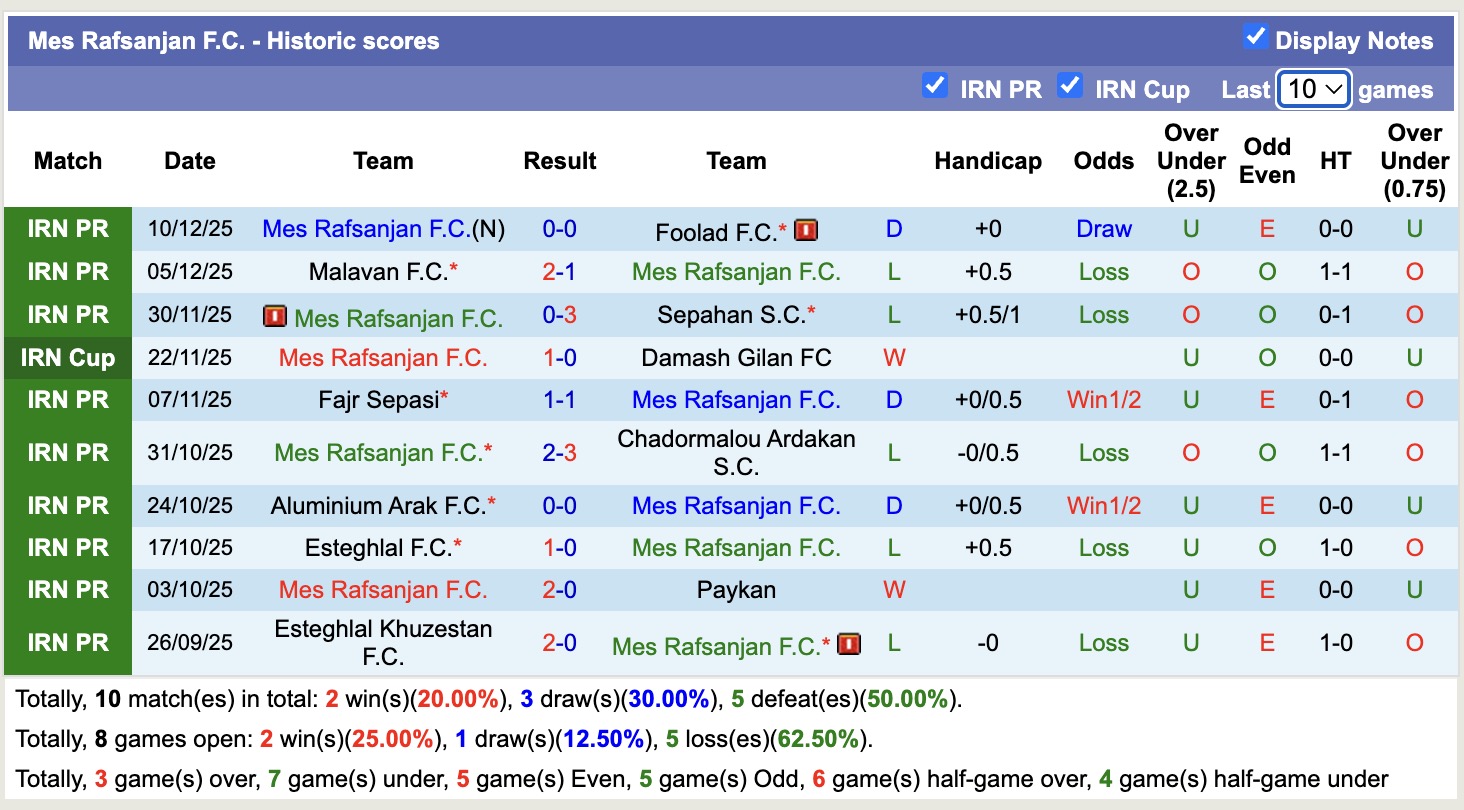1464x810 pixels.
Task: Click the Damash Gilan FC team name
Action: tap(737, 358)
